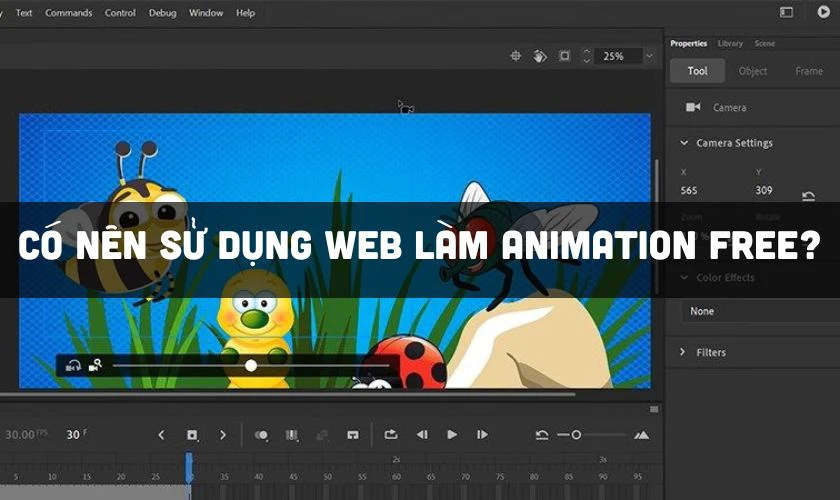This screenshot has width=840, height=500.
Task: Click the Camera icon in Properties panel
Action: point(693,107)
